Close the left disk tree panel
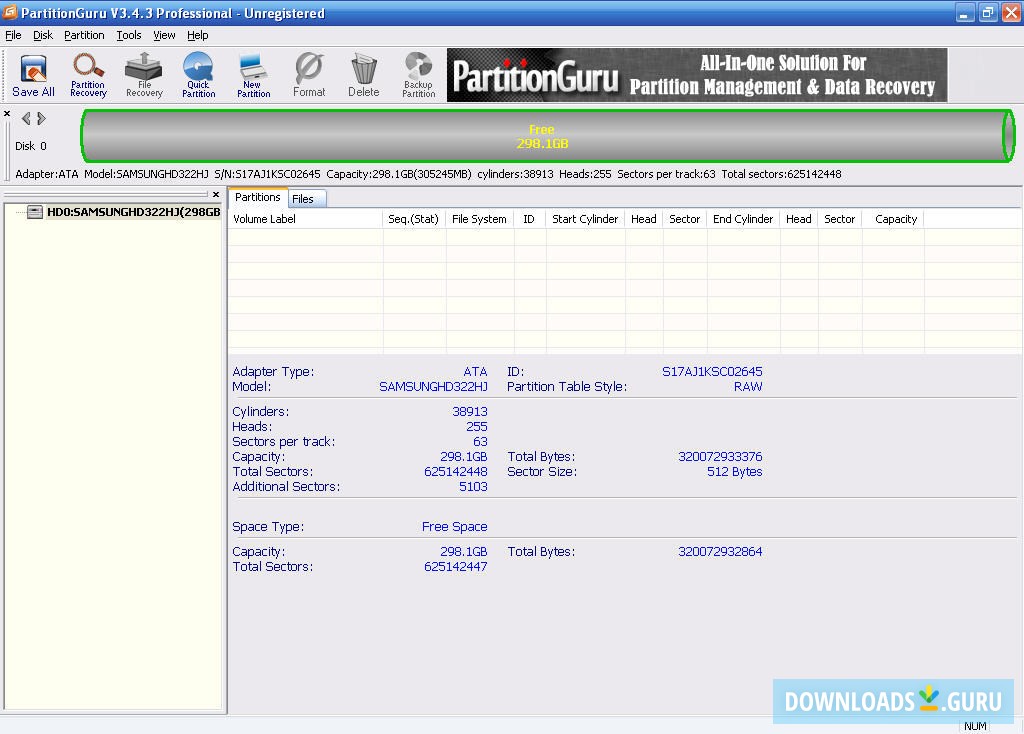The width and height of the screenshot is (1024, 734). (216, 195)
